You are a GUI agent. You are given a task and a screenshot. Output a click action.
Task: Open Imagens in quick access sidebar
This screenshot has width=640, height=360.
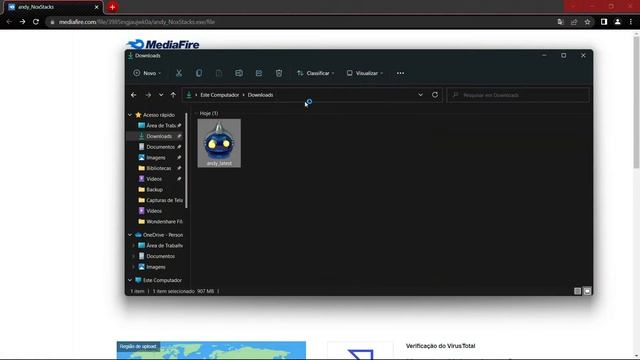(x=156, y=158)
